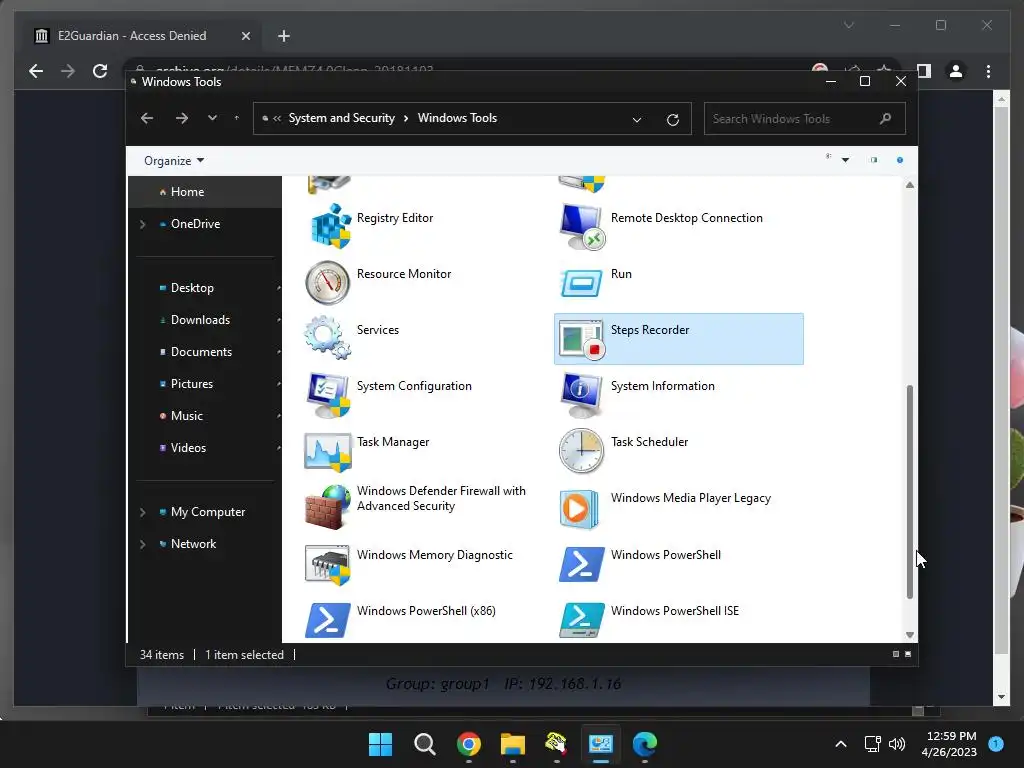Switch to details view in status bar
The height and width of the screenshot is (768, 1024).
(x=895, y=654)
